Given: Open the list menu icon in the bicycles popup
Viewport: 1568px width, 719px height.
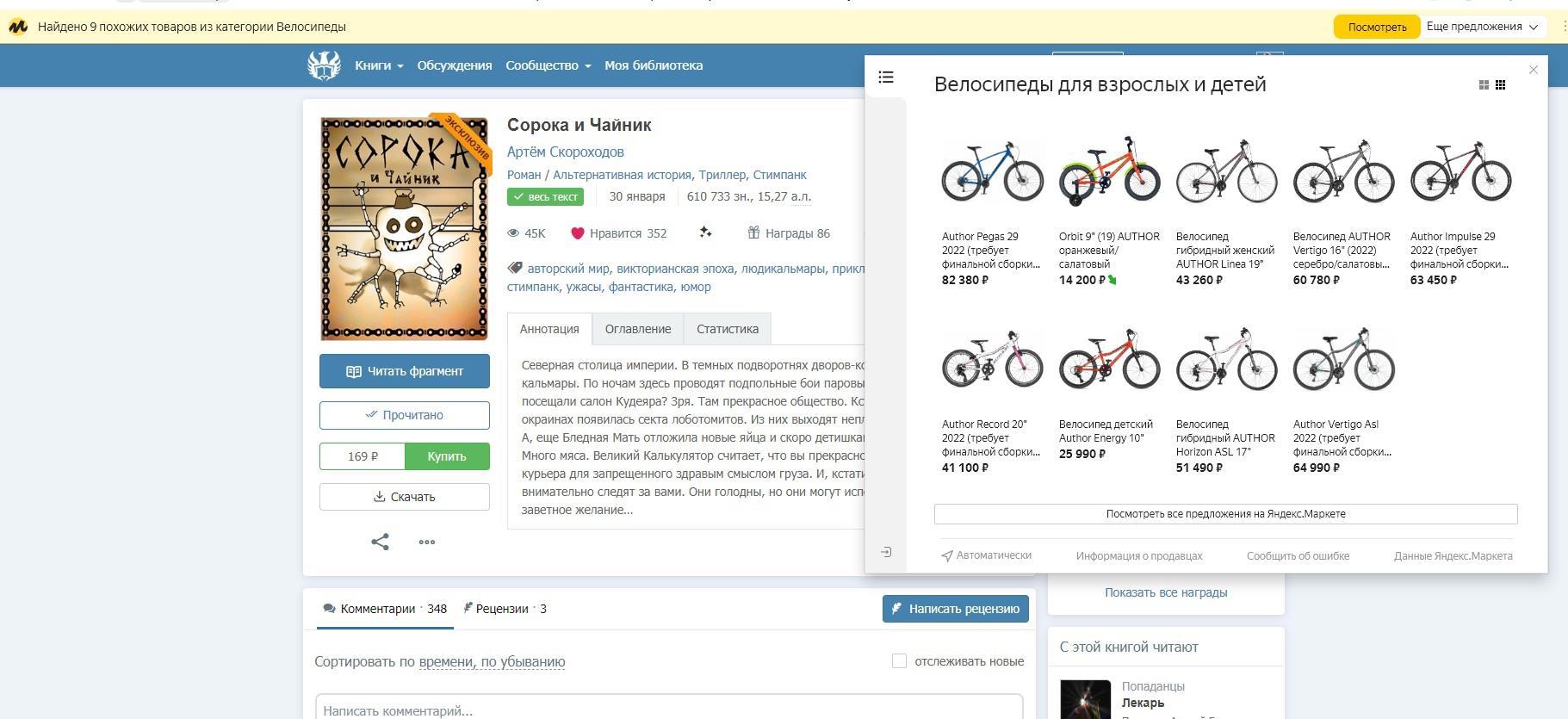Looking at the screenshot, I should [886, 77].
